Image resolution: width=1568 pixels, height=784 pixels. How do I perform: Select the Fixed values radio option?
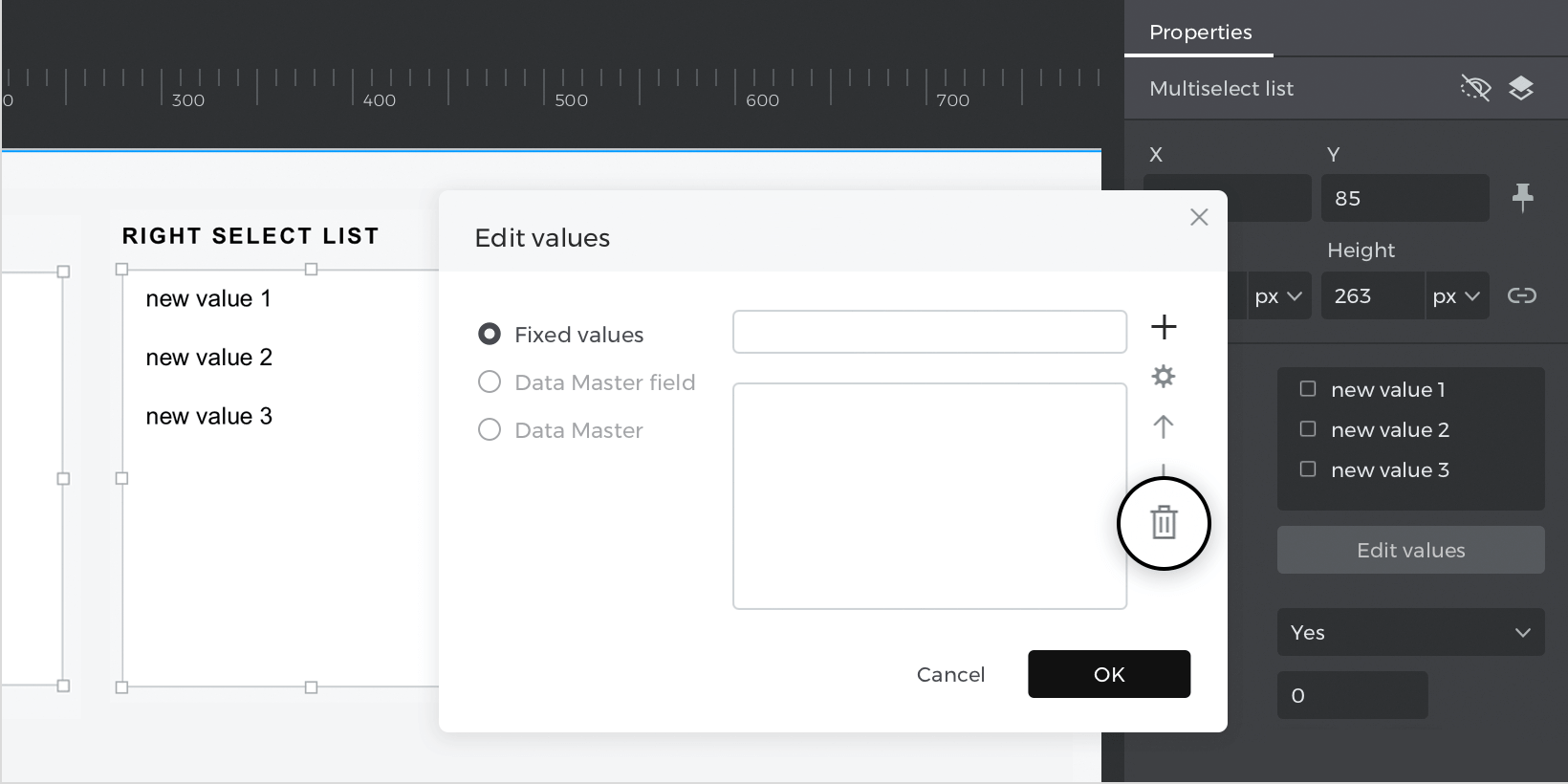[x=490, y=334]
